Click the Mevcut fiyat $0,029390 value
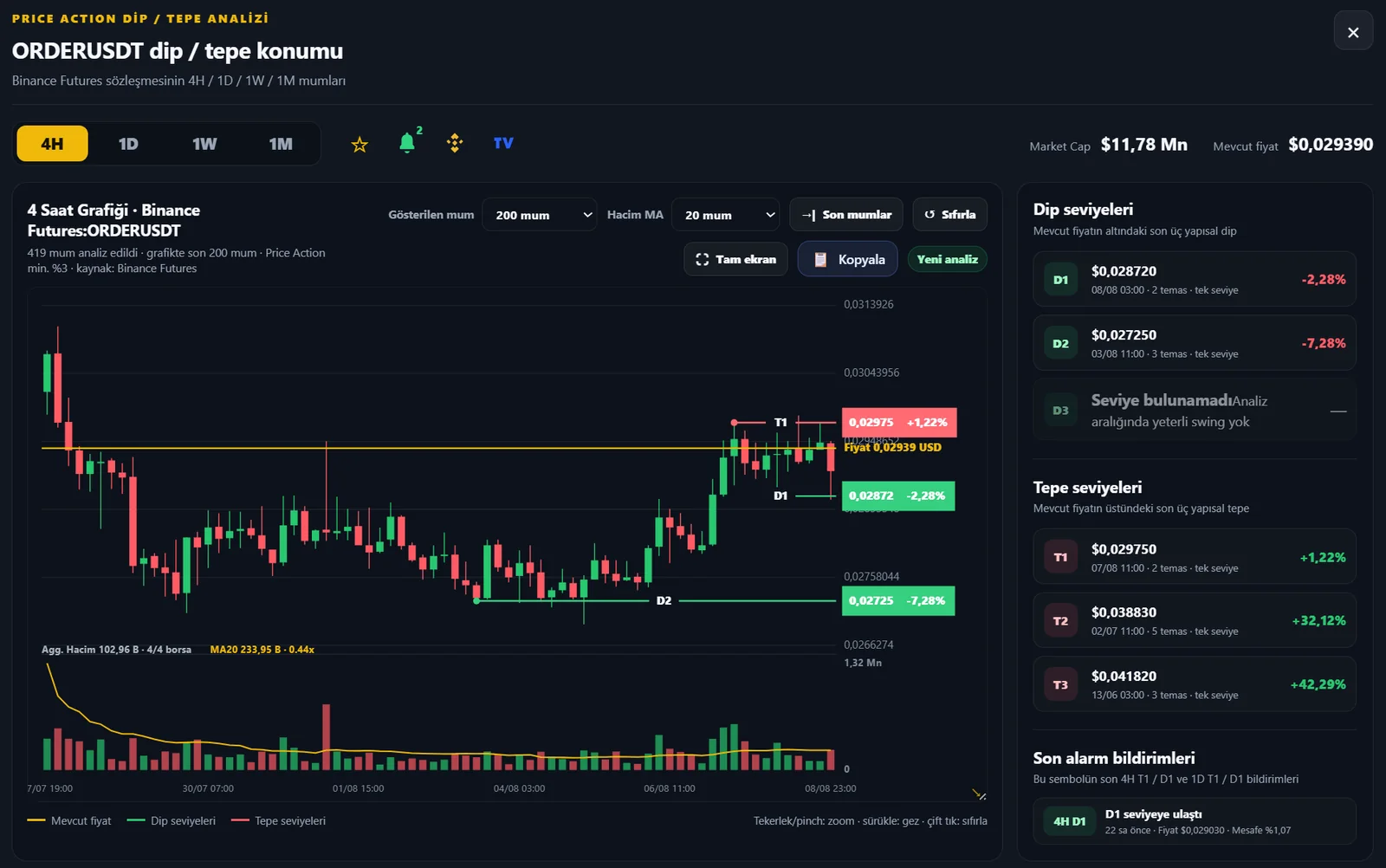This screenshot has height=868, width=1386. pos(1330,145)
